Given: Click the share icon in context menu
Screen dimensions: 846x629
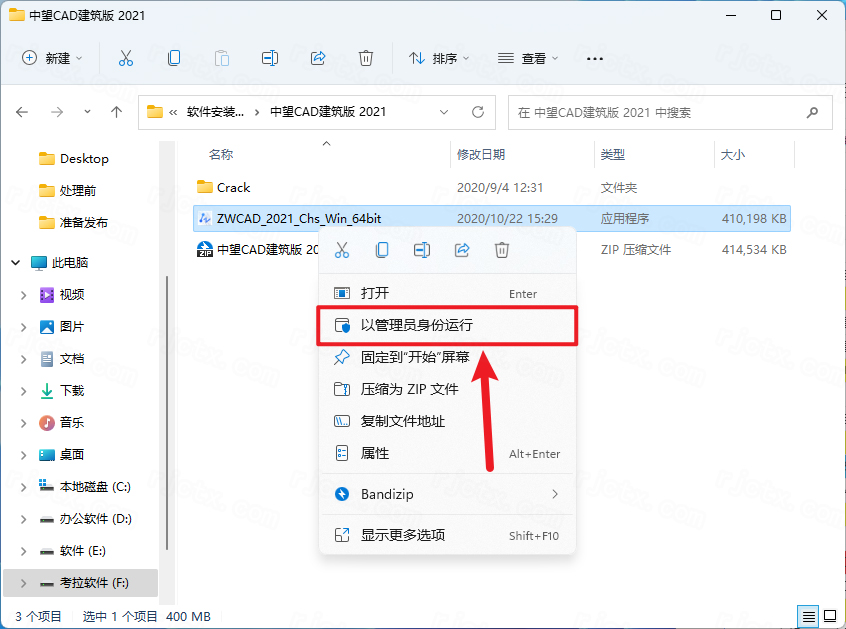Looking at the screenshot, I should pyautogui.click(x=462, y=250).
